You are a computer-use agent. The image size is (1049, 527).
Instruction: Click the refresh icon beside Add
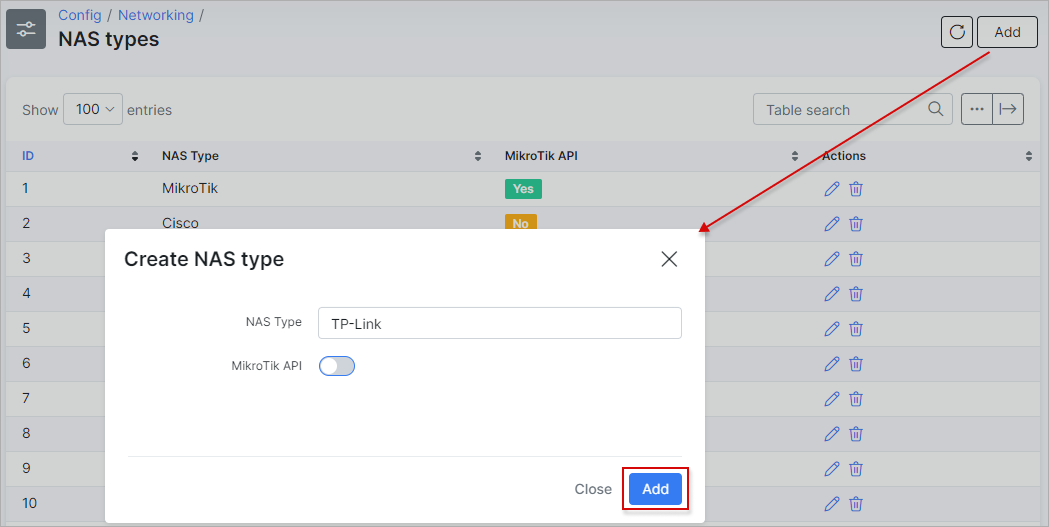pos(957,32)
